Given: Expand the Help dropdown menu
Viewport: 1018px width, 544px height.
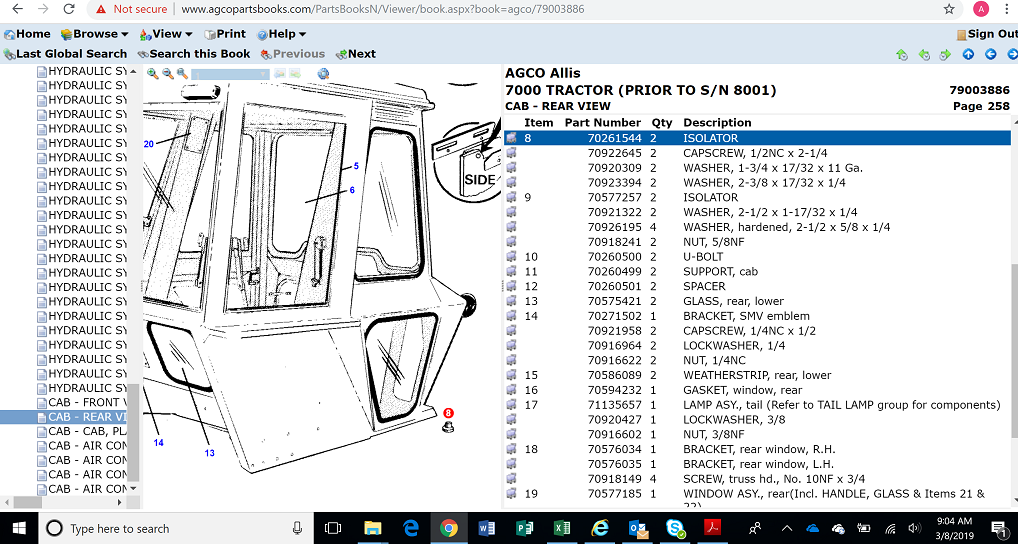Looking at the screenshot, I should pyautogui.click(x=282, y=34).
